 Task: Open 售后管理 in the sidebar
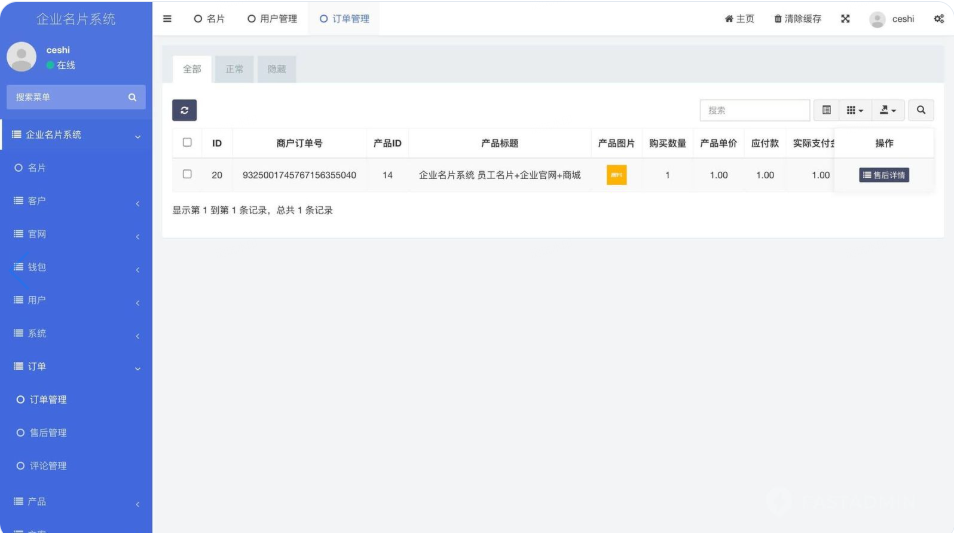[x=48, y=433]
